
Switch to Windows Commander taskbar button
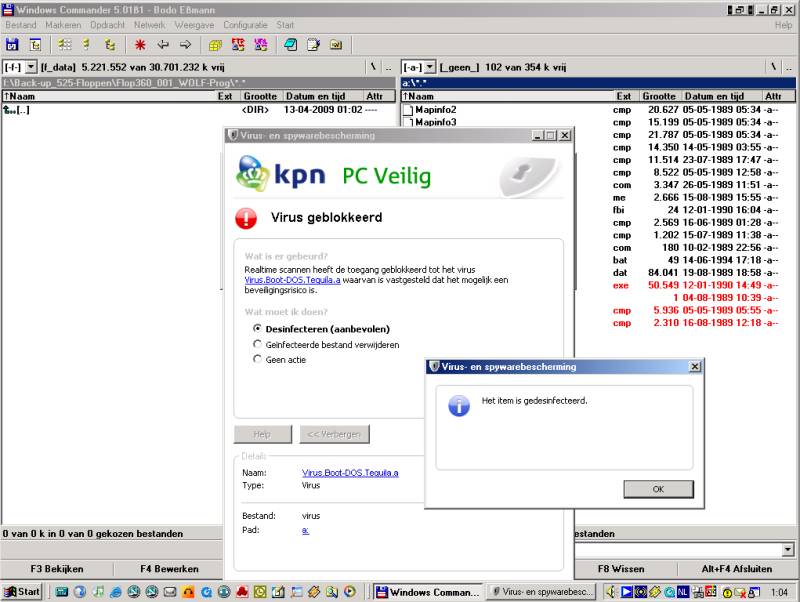[x=428, y=592]
